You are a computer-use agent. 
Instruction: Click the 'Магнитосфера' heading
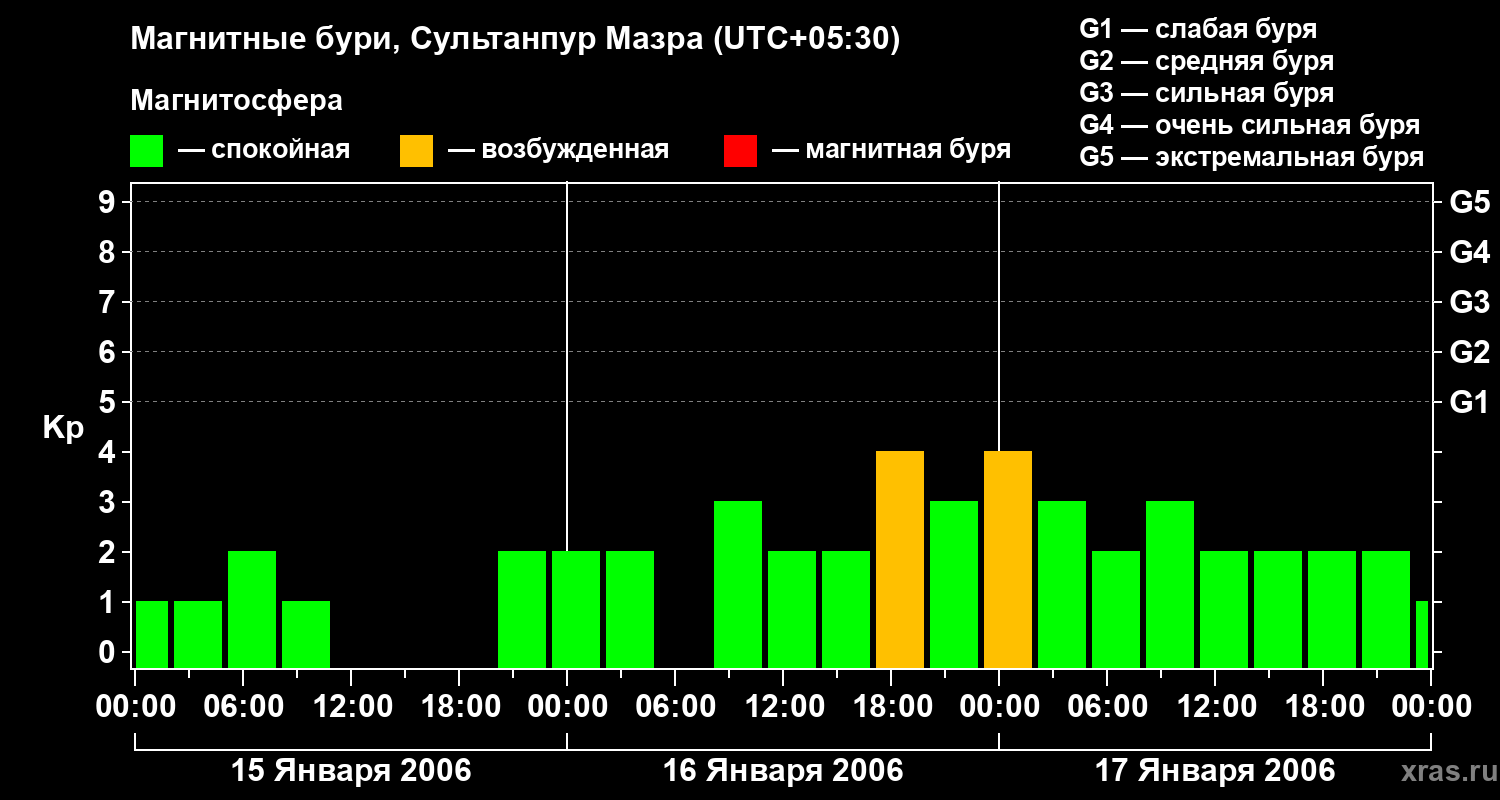237,101
